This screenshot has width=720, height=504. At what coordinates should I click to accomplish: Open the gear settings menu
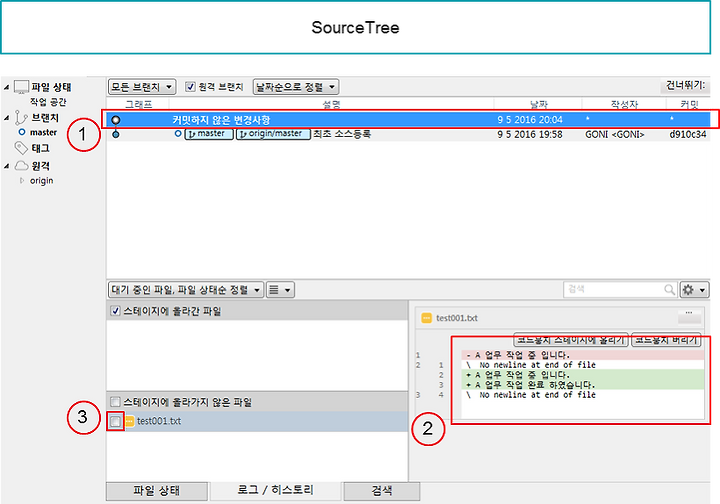click(x=694, y=290)
